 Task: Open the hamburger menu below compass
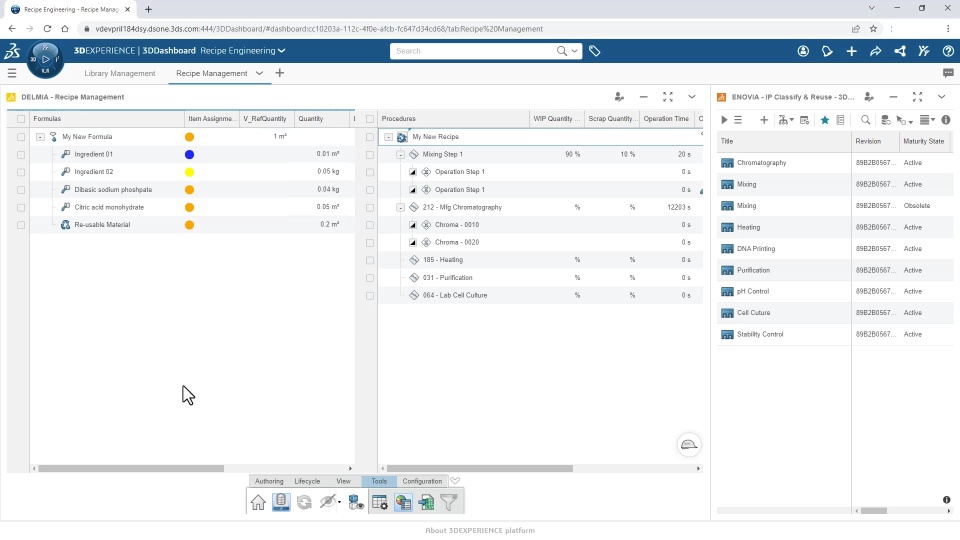pos(12,73)
